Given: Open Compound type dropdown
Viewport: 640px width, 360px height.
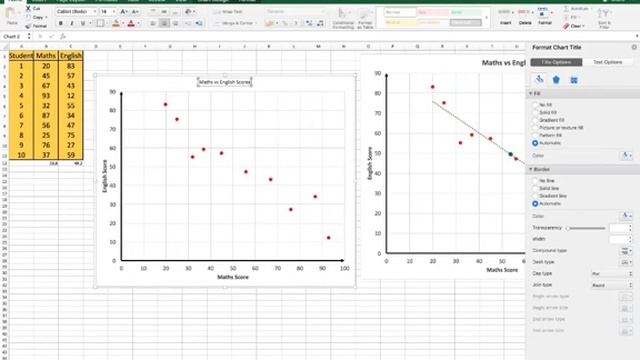Looking at the screenshot, I should [x=626, y=251].
